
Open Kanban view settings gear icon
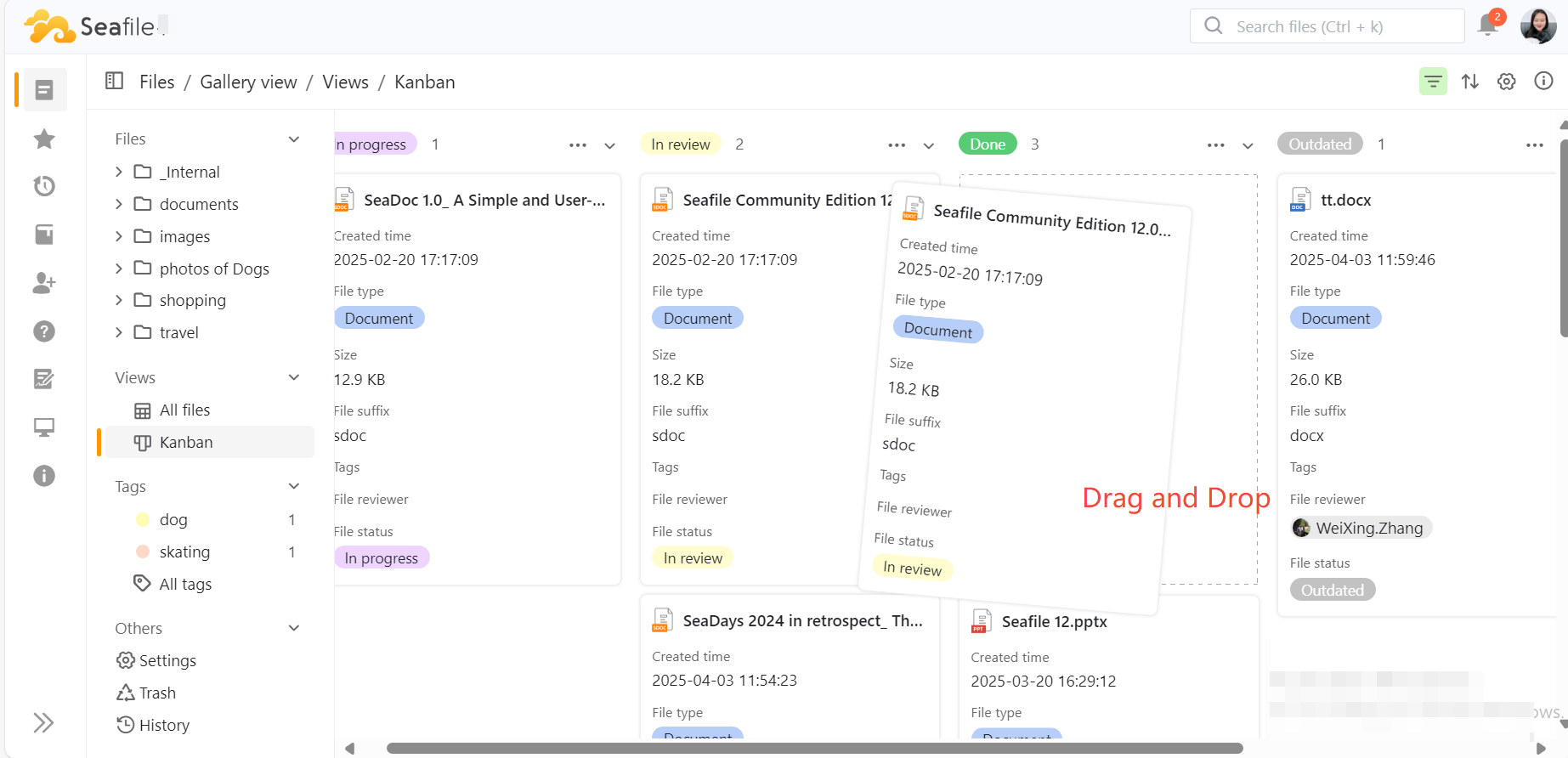coord(1506,82)
